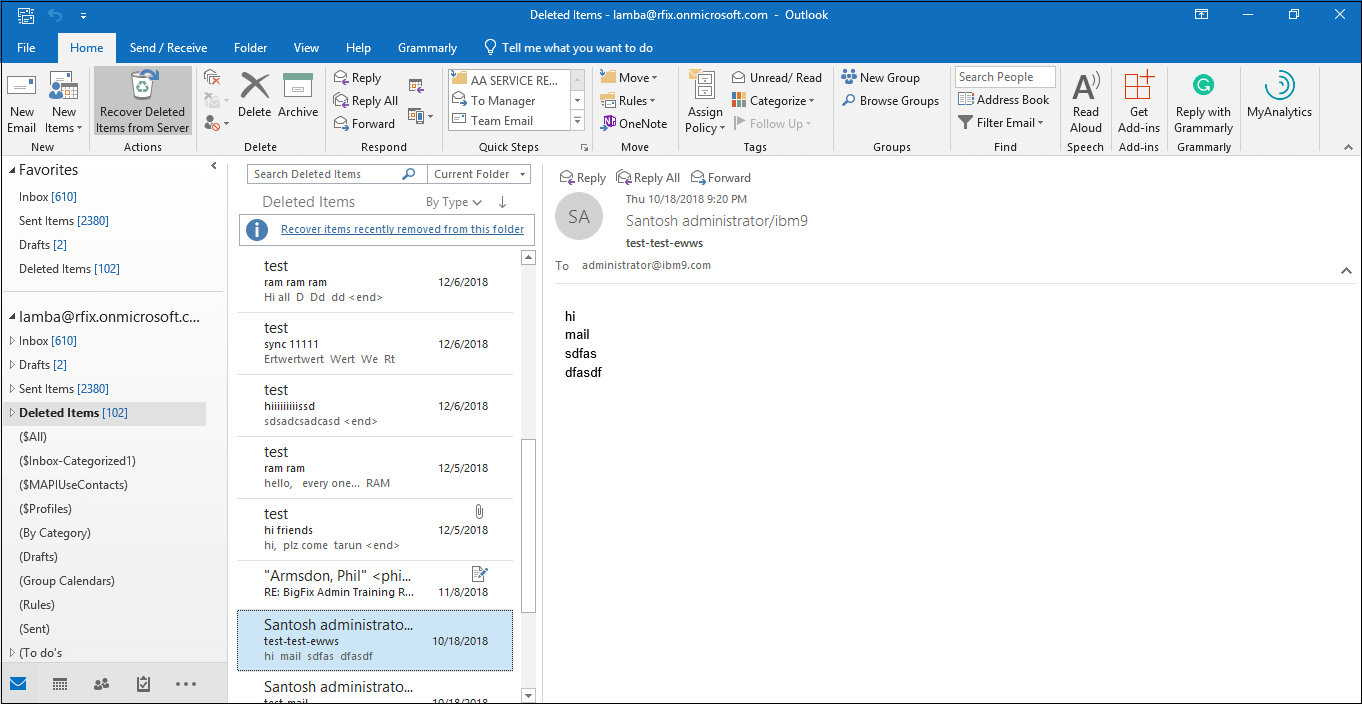
Task: Collapse the message header chevron
Action: (x=1346, y=270)
